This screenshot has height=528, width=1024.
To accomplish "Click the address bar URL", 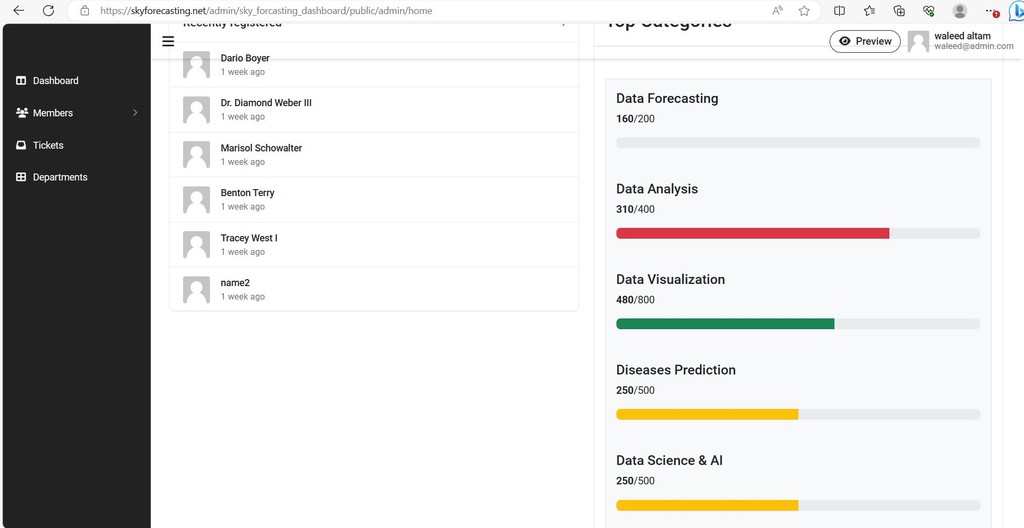I will pos(266,10).
